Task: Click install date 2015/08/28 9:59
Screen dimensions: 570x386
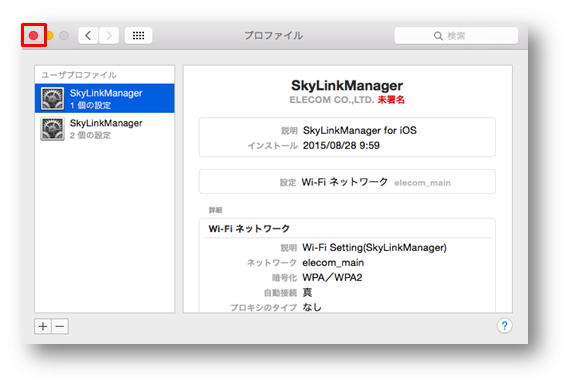Action: (341, 145)
